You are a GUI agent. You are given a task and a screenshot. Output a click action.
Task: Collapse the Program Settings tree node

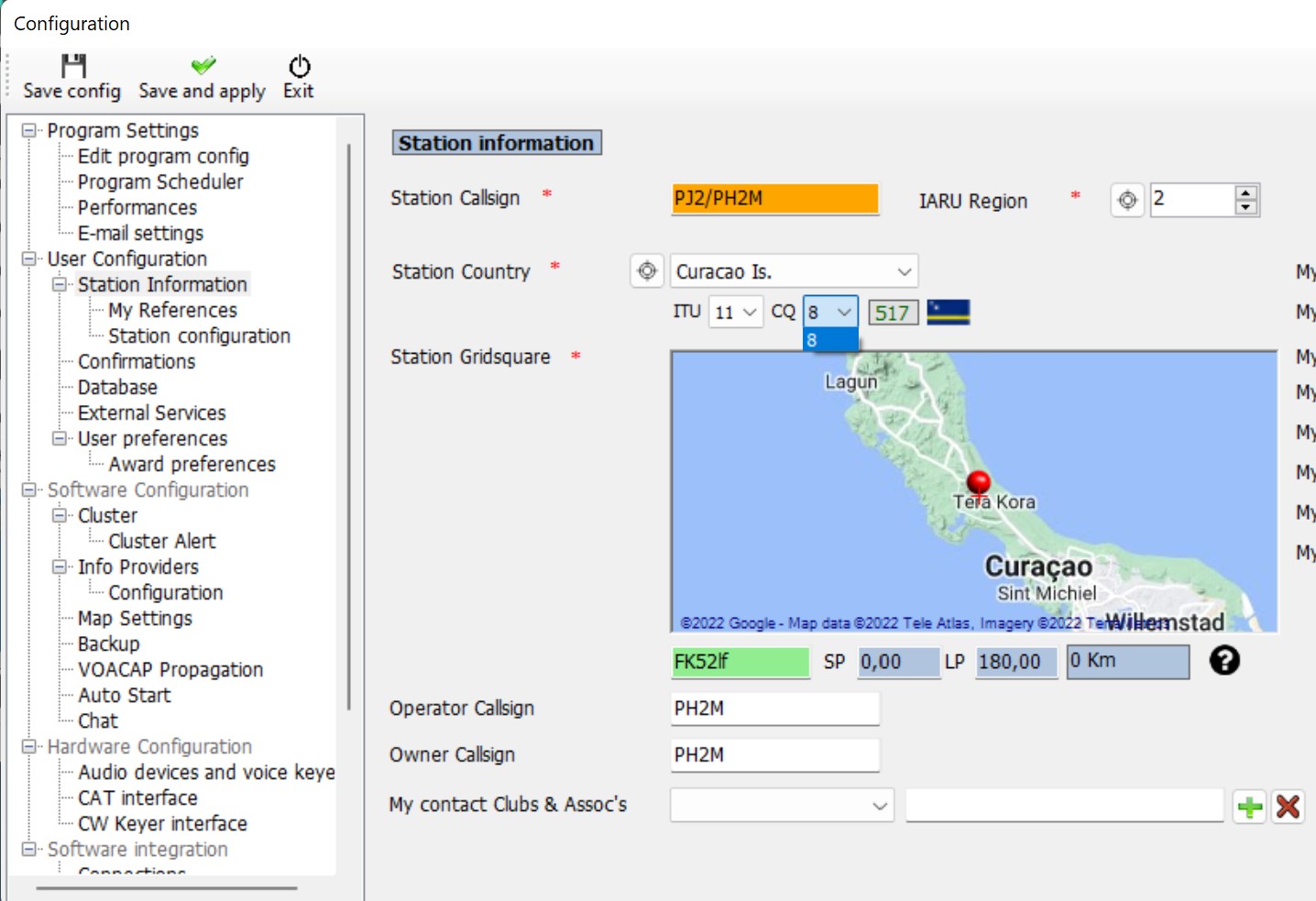pos(29,130)
